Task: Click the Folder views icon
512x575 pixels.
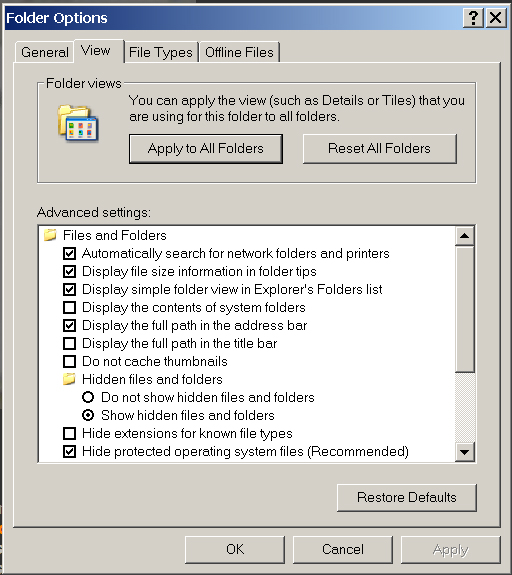Action: coord(78,124)
